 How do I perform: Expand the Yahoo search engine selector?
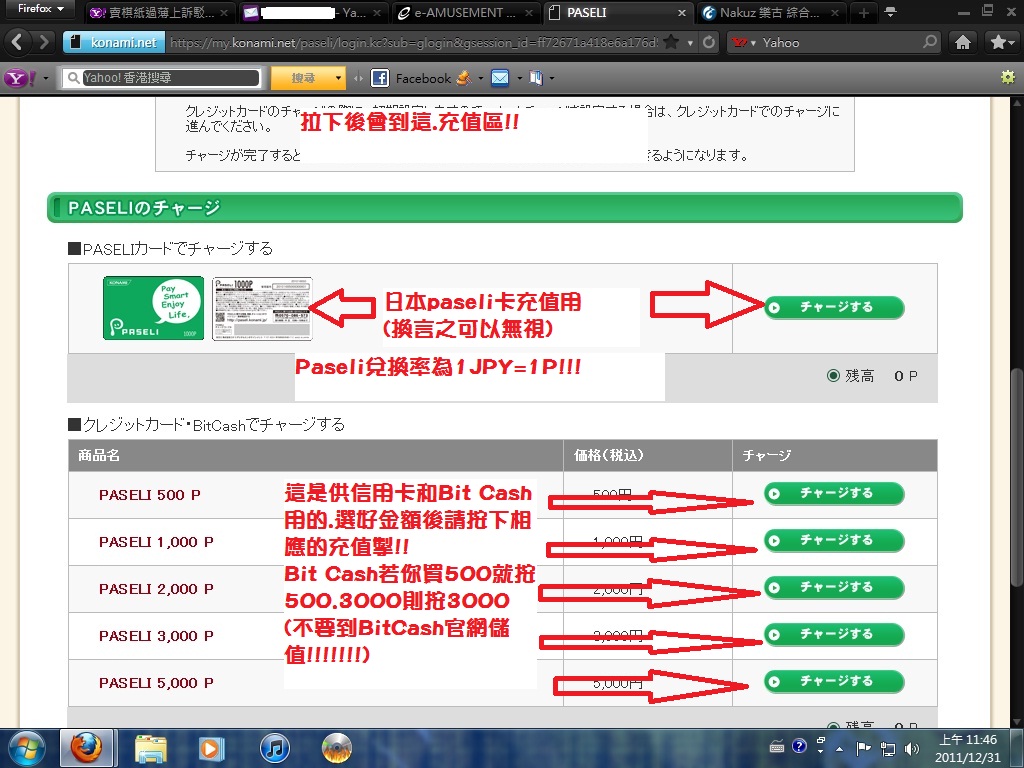click(x=743, y=43)
